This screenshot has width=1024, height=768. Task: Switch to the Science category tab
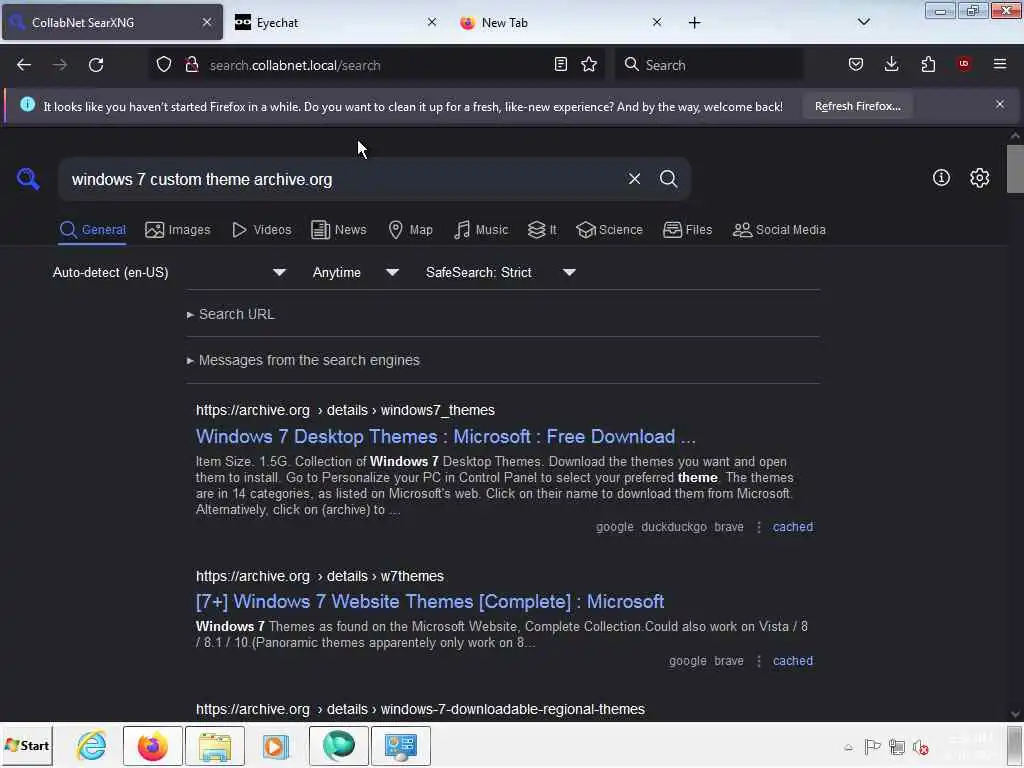(x=609, y=230)
